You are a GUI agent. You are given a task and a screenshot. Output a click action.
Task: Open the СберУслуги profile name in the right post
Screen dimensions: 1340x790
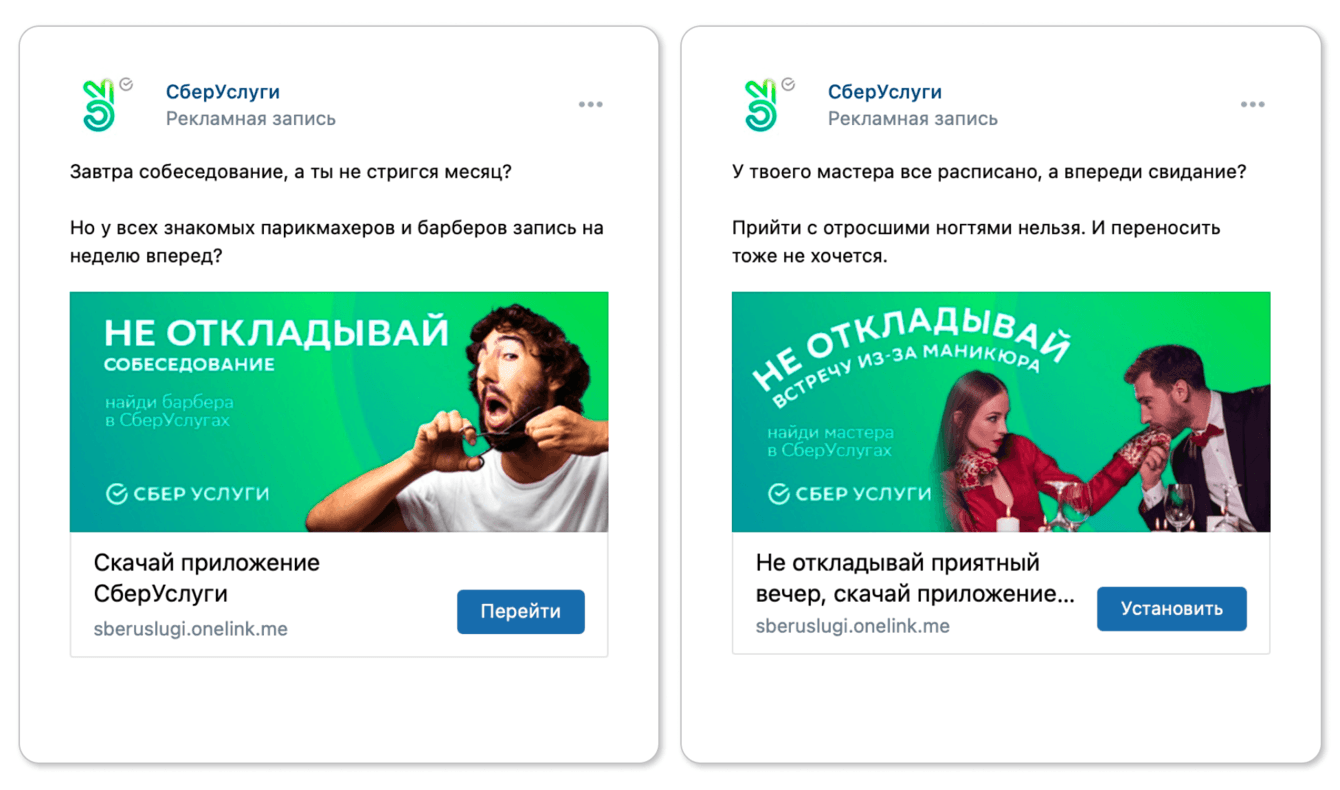(884, 92)
